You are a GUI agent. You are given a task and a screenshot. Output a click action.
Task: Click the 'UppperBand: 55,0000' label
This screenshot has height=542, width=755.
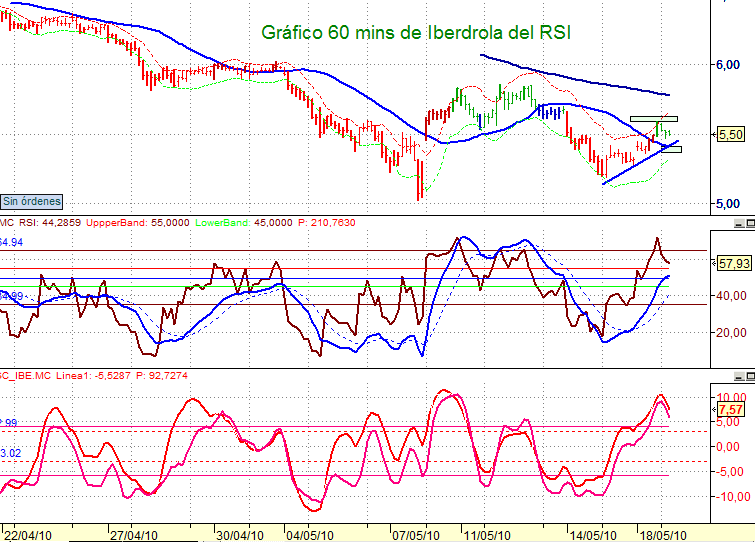(x=138, y=223)
